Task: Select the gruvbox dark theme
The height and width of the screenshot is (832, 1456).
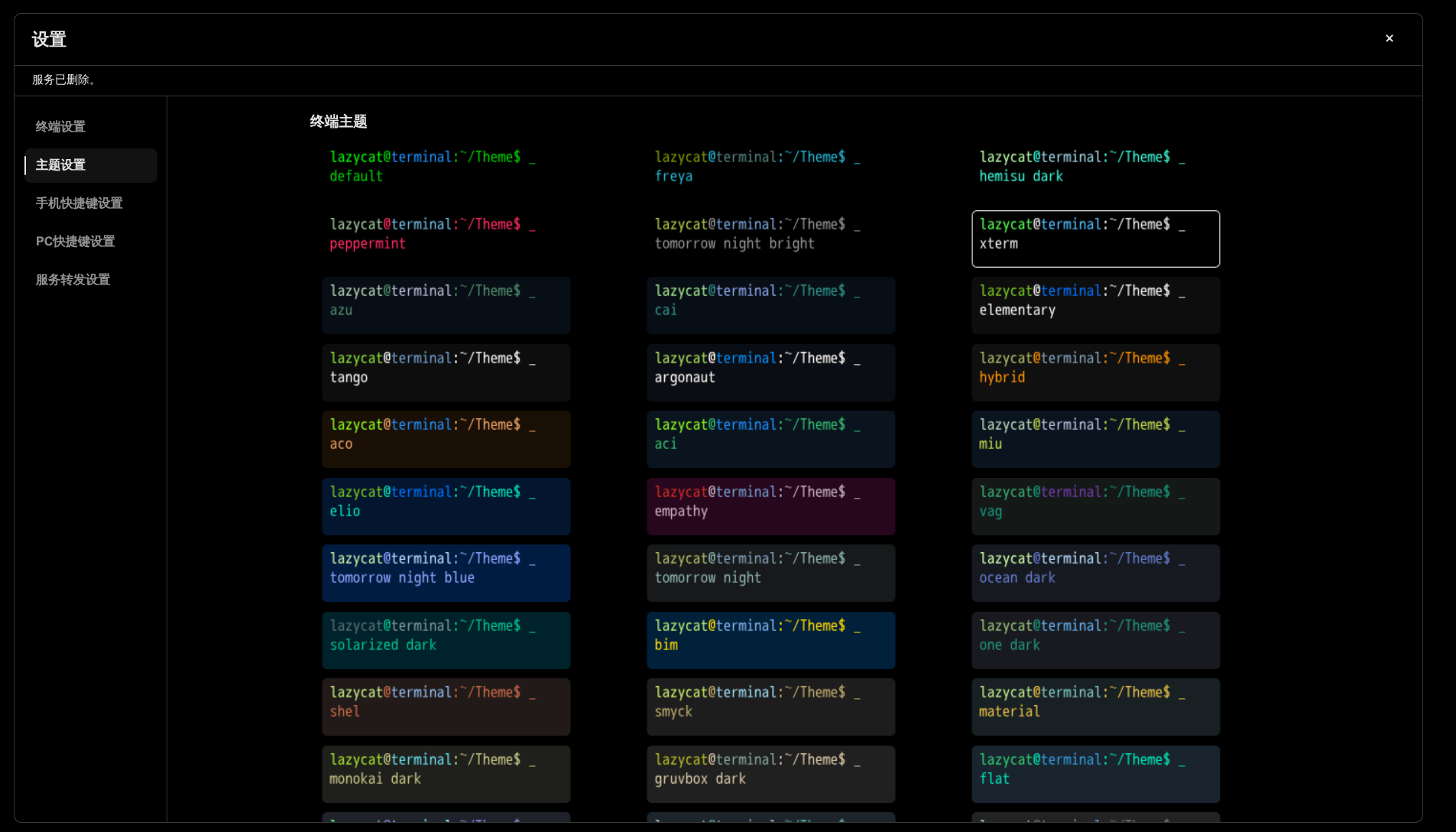Action: click(771, 774)
